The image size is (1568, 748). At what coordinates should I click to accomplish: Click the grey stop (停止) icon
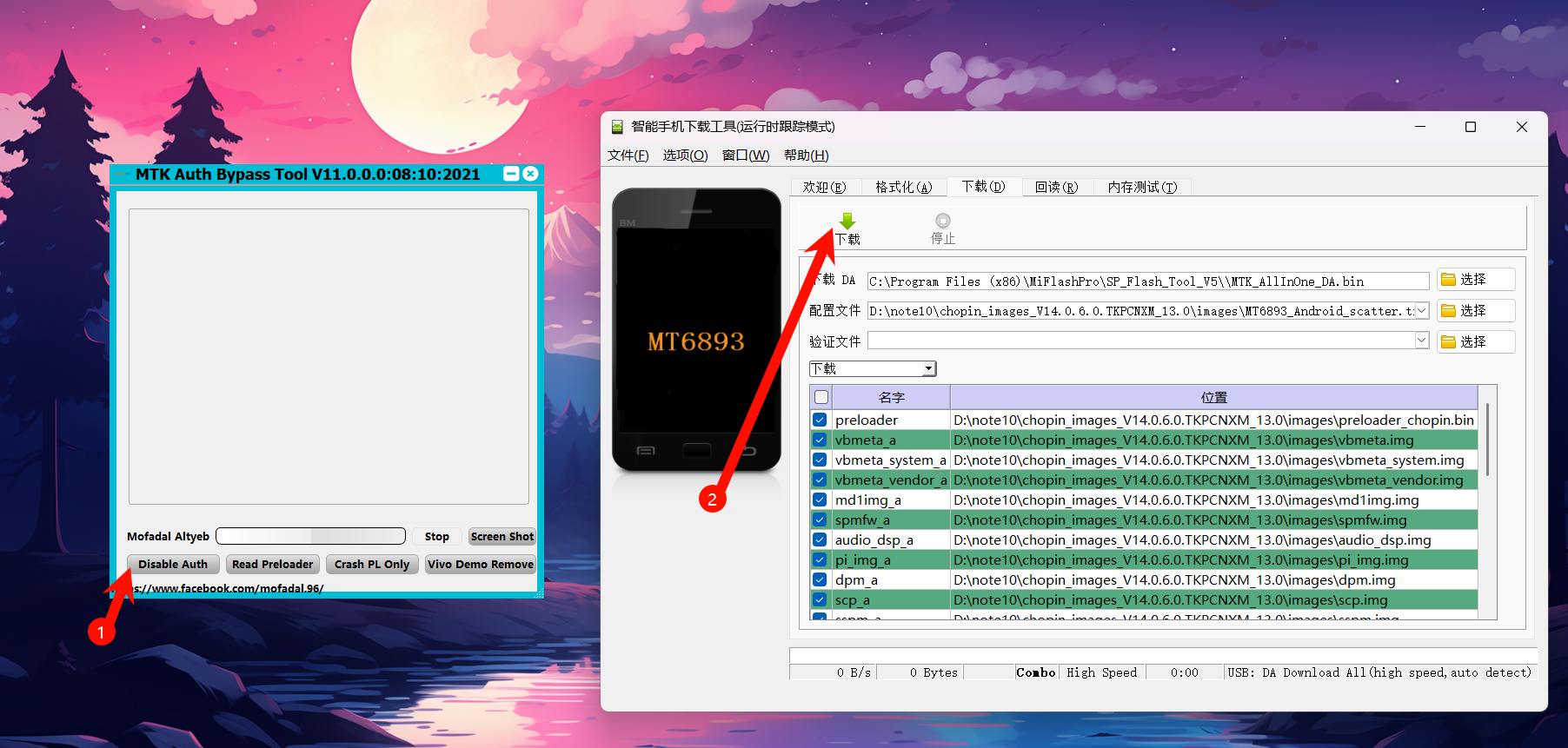coord(943,222)
